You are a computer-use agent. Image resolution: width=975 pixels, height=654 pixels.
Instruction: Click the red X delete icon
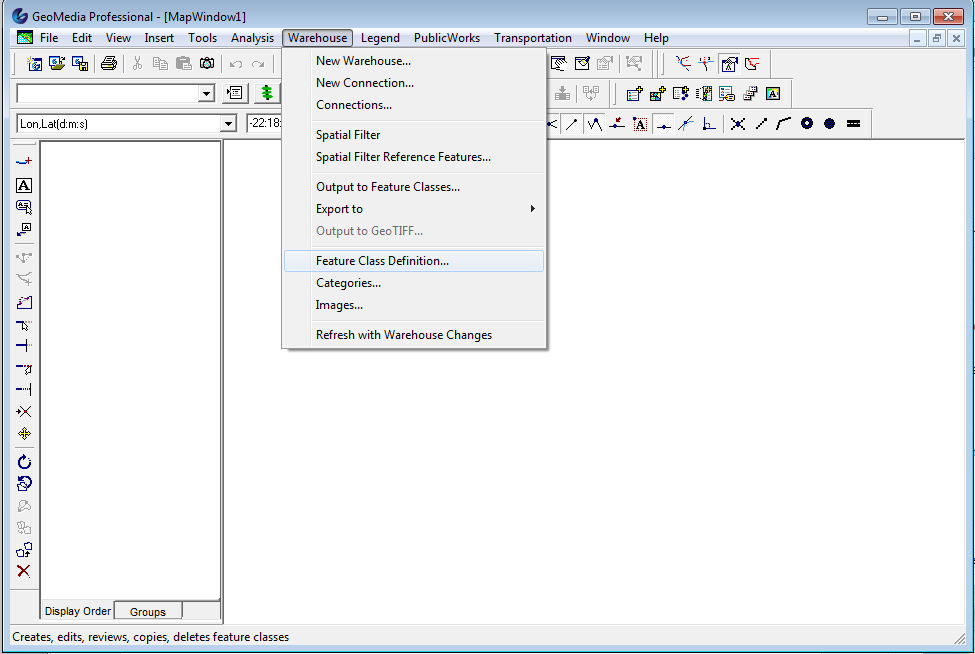[x=23, y=571]
